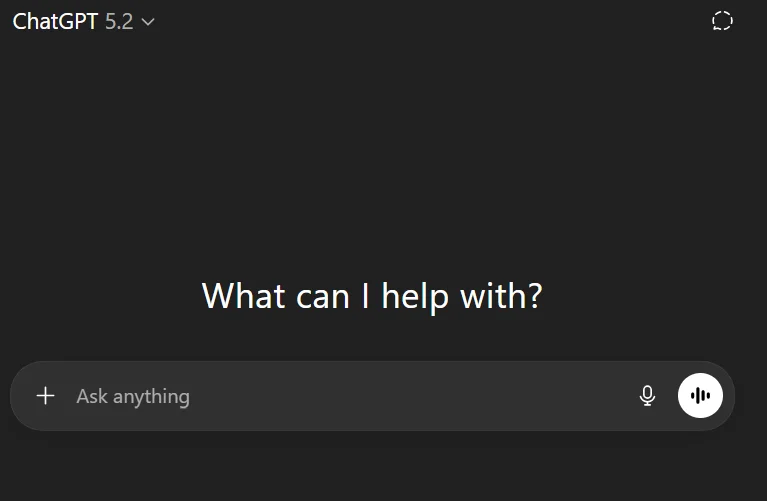Click the down arrow in the header
The width and height of the screenshot is (767, 501).
coord(148,22)
